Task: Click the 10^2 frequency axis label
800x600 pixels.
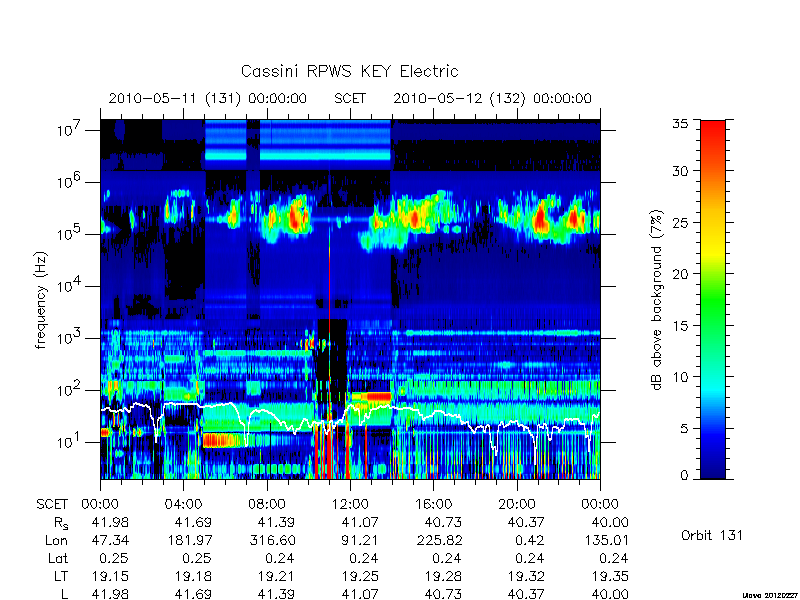Action: [x=70, y=389]
